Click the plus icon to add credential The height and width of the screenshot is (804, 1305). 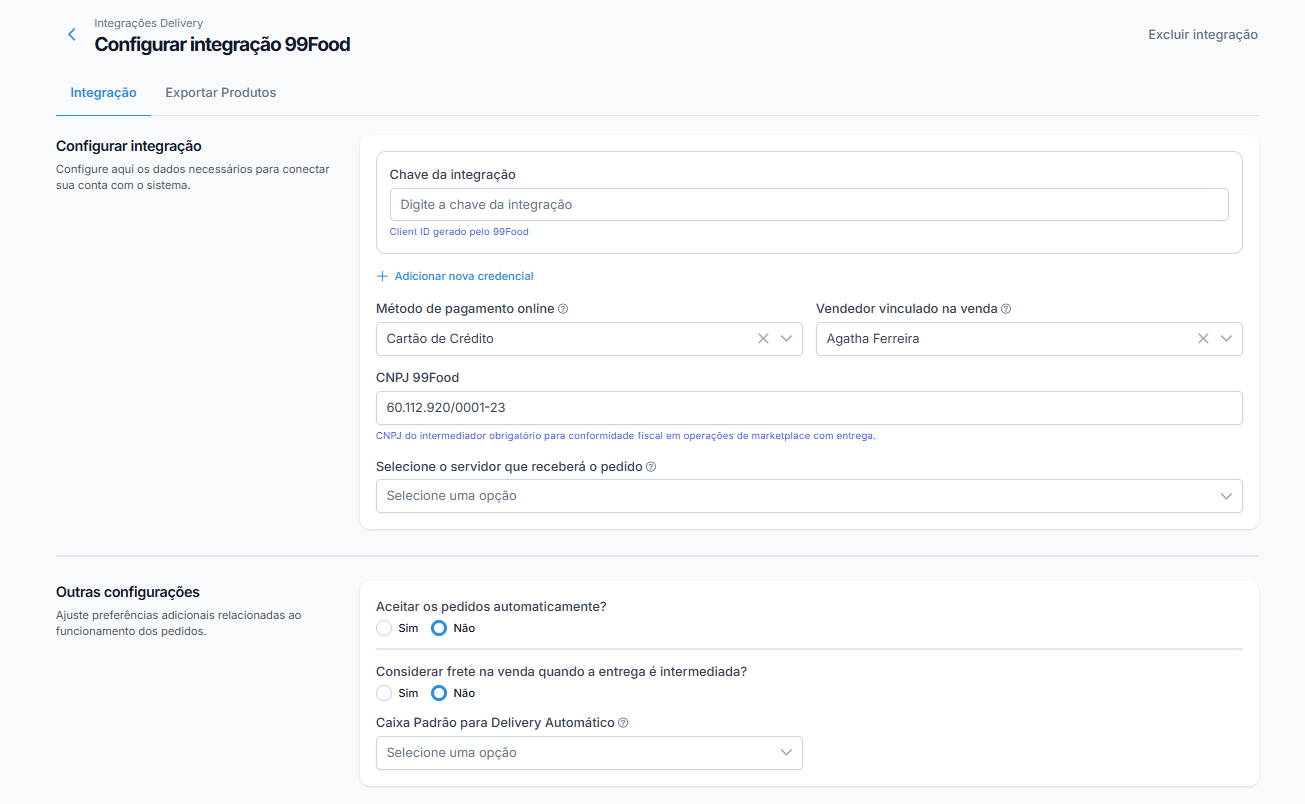point(382,276)
